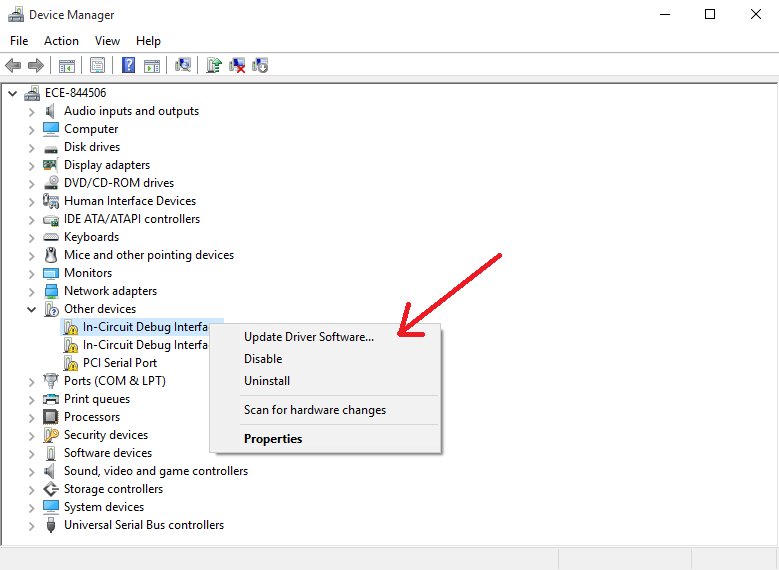Expand the Keyboards chevron

tap(31, 238)
